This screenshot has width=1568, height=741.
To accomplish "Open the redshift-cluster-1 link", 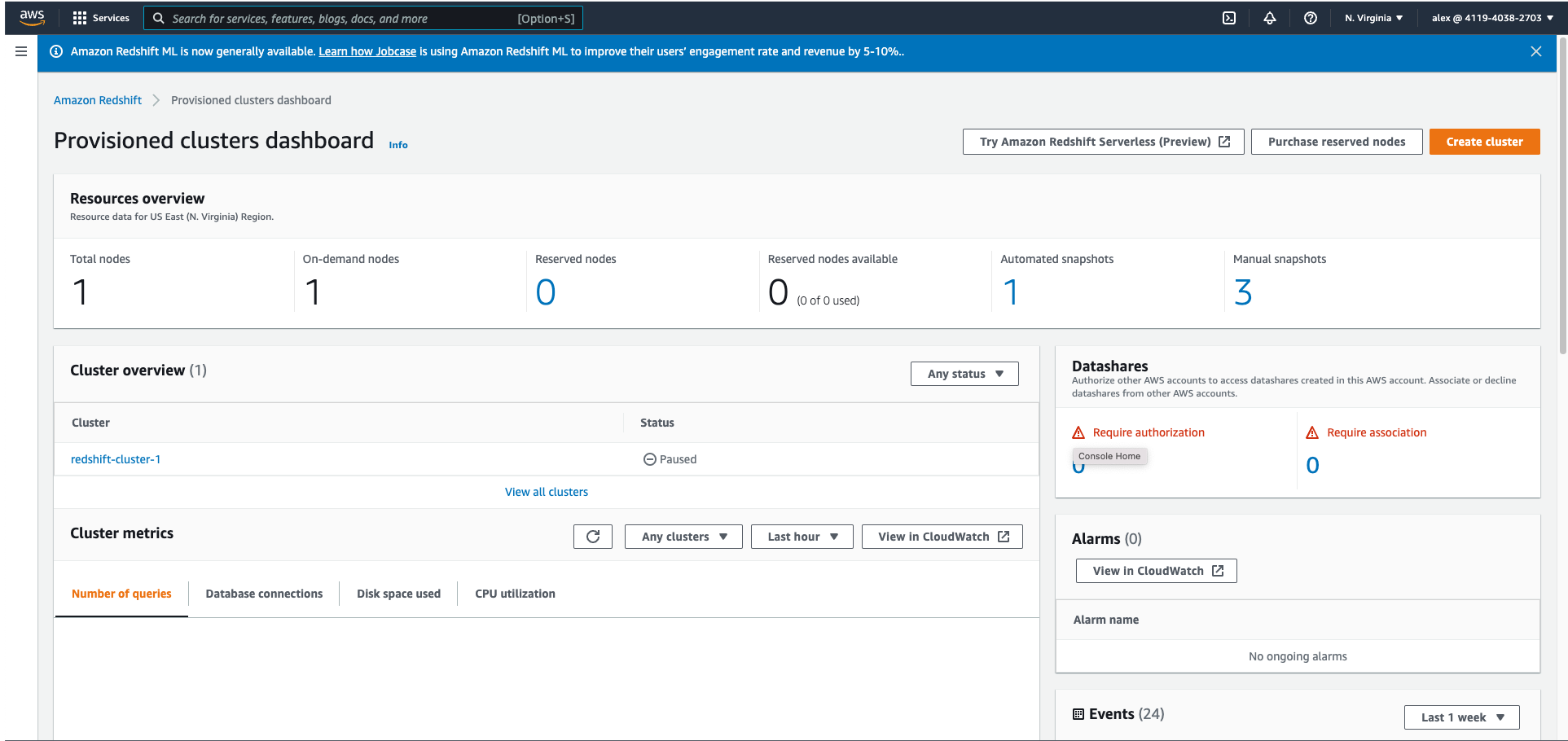I will (x=116, y=459).
